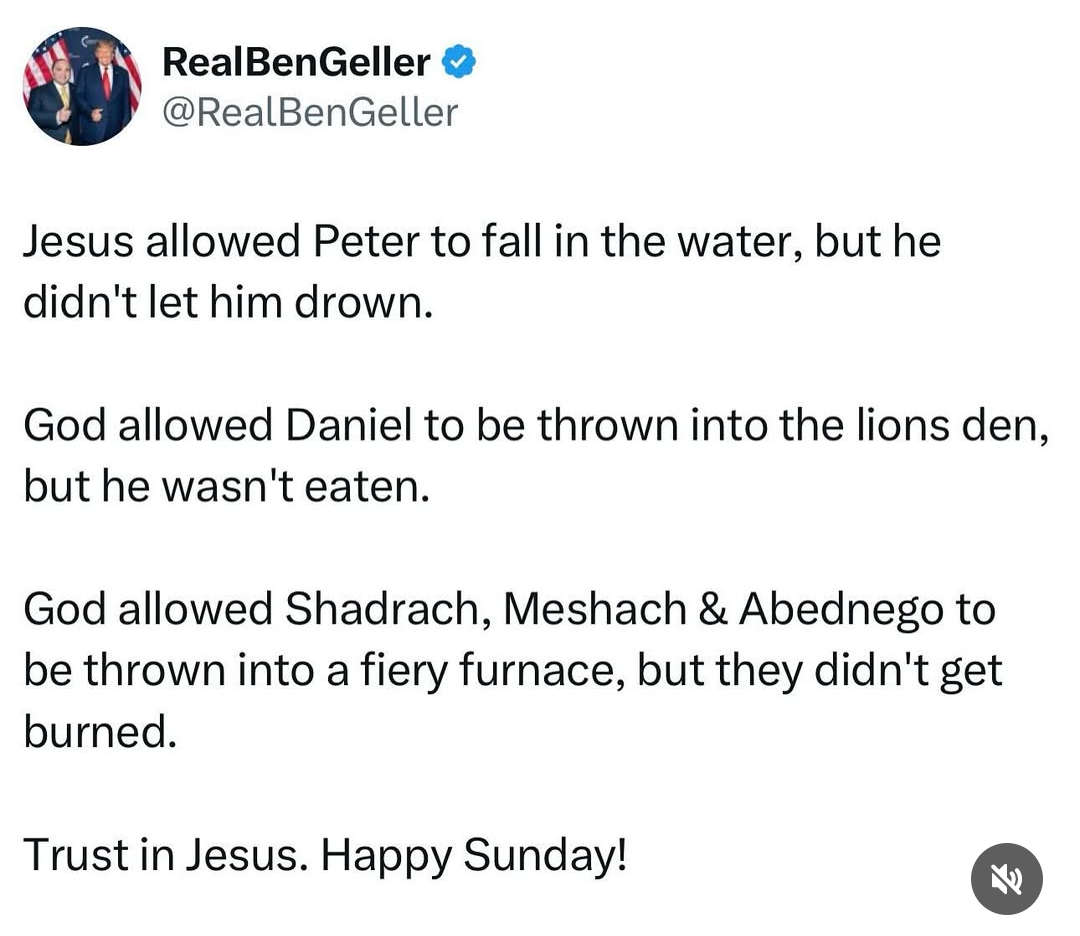Click the blue verified checkmark badge
Image resolution: width=1080 pixels, height=936 pixels.
(x=459, y=63)
